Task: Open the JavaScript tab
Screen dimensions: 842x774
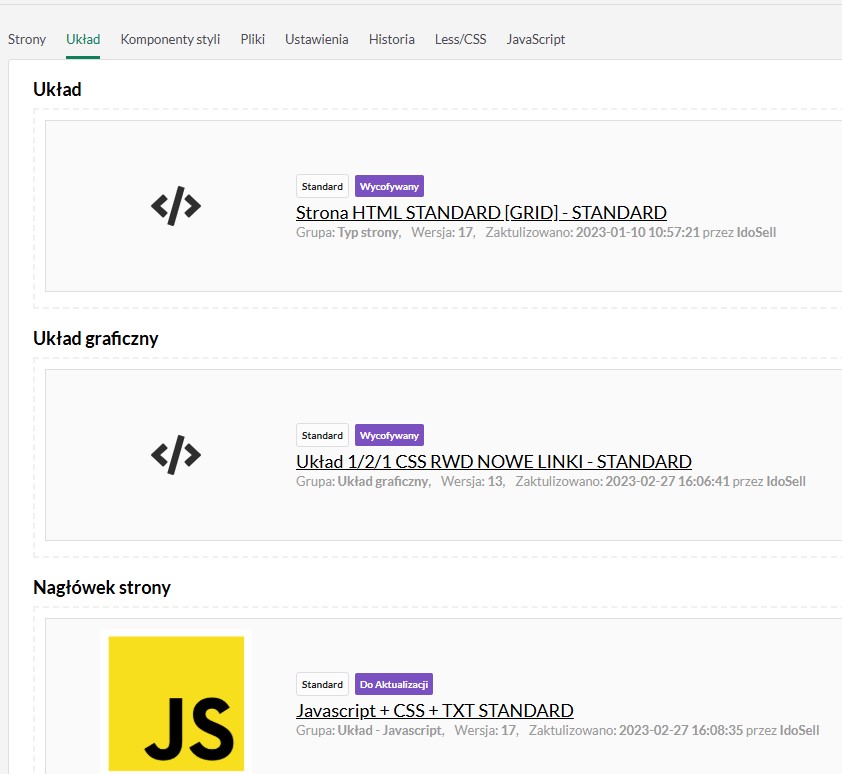Action: [535, 39]
